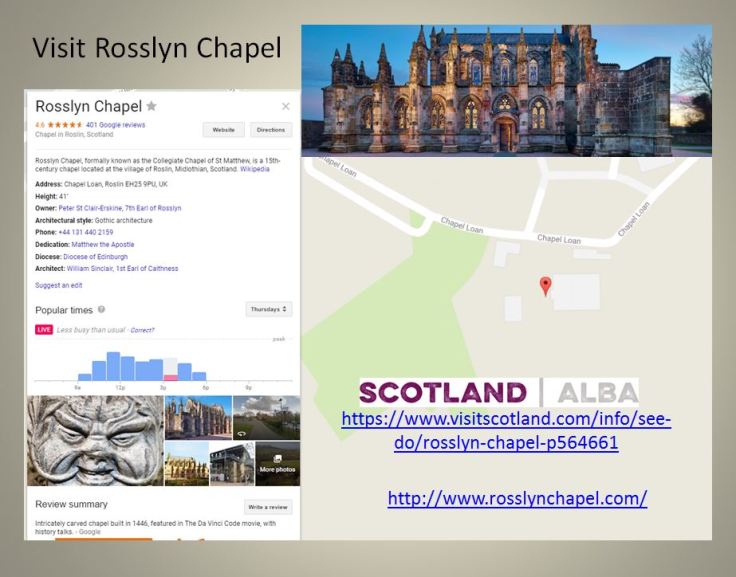Select the LIVE badge in Popular times
736x577 pixels.
pos(44,330)
